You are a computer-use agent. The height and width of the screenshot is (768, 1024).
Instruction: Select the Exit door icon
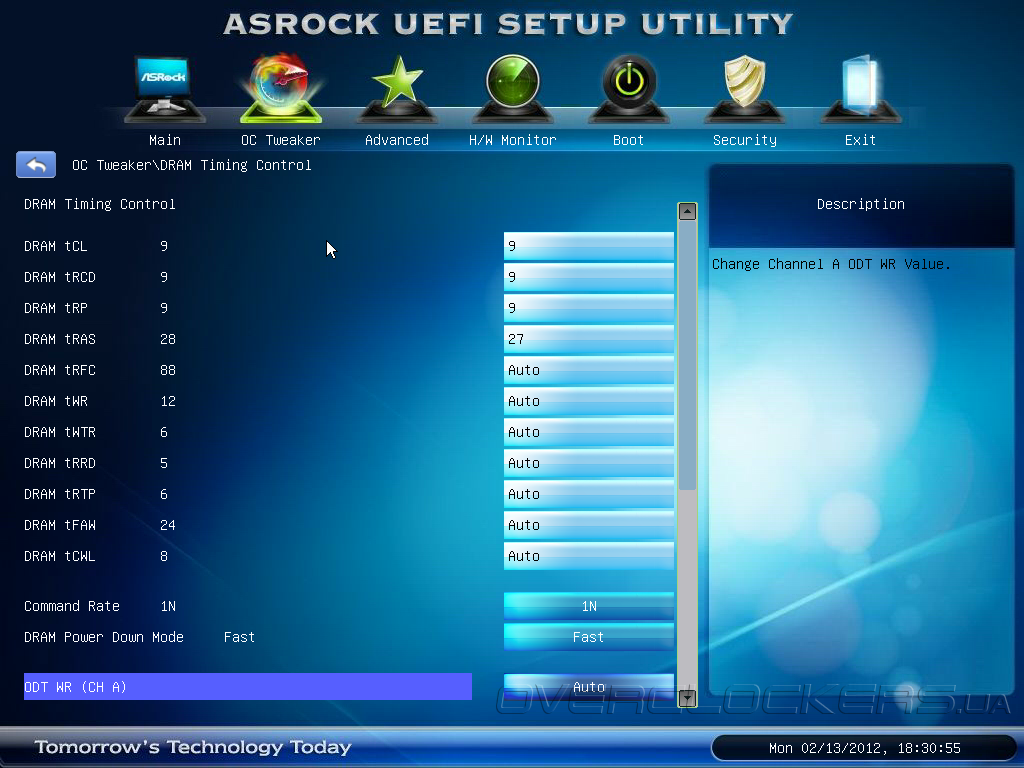(861, 89)
